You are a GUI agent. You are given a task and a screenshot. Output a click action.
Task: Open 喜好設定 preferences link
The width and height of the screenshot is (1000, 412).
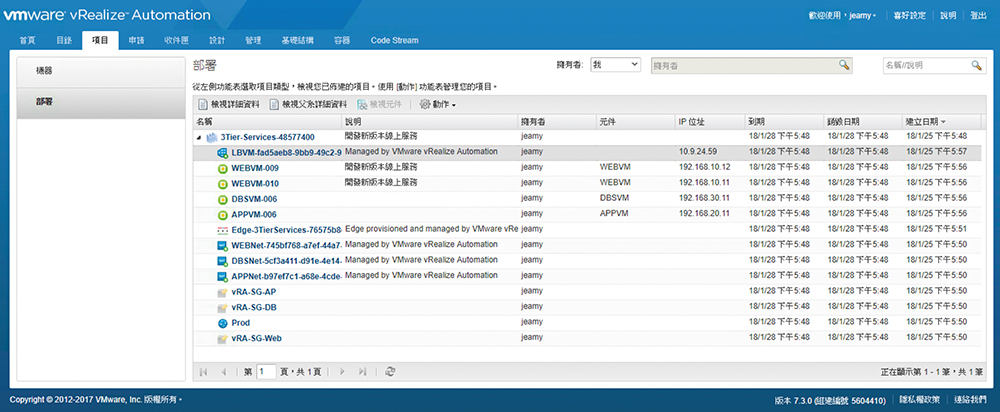point(910,15)
